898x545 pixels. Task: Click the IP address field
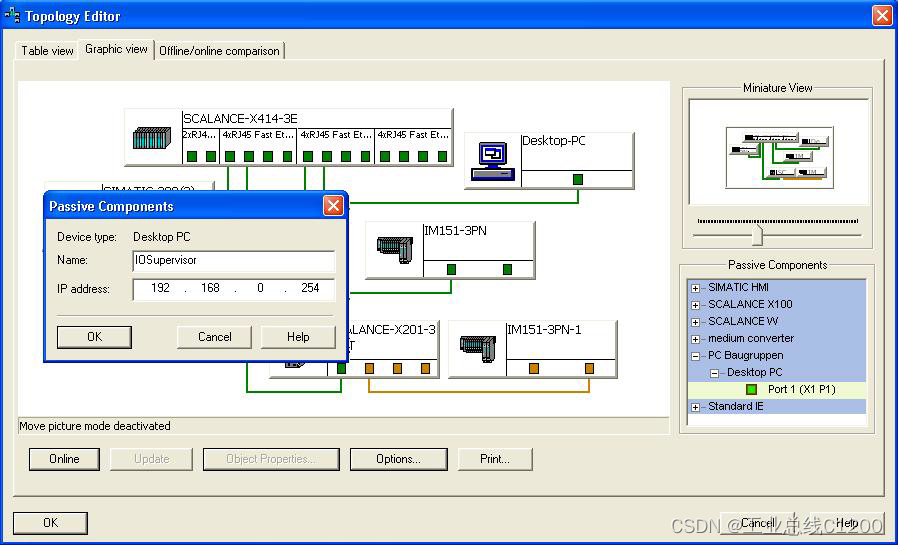click(x=234, y=289)
